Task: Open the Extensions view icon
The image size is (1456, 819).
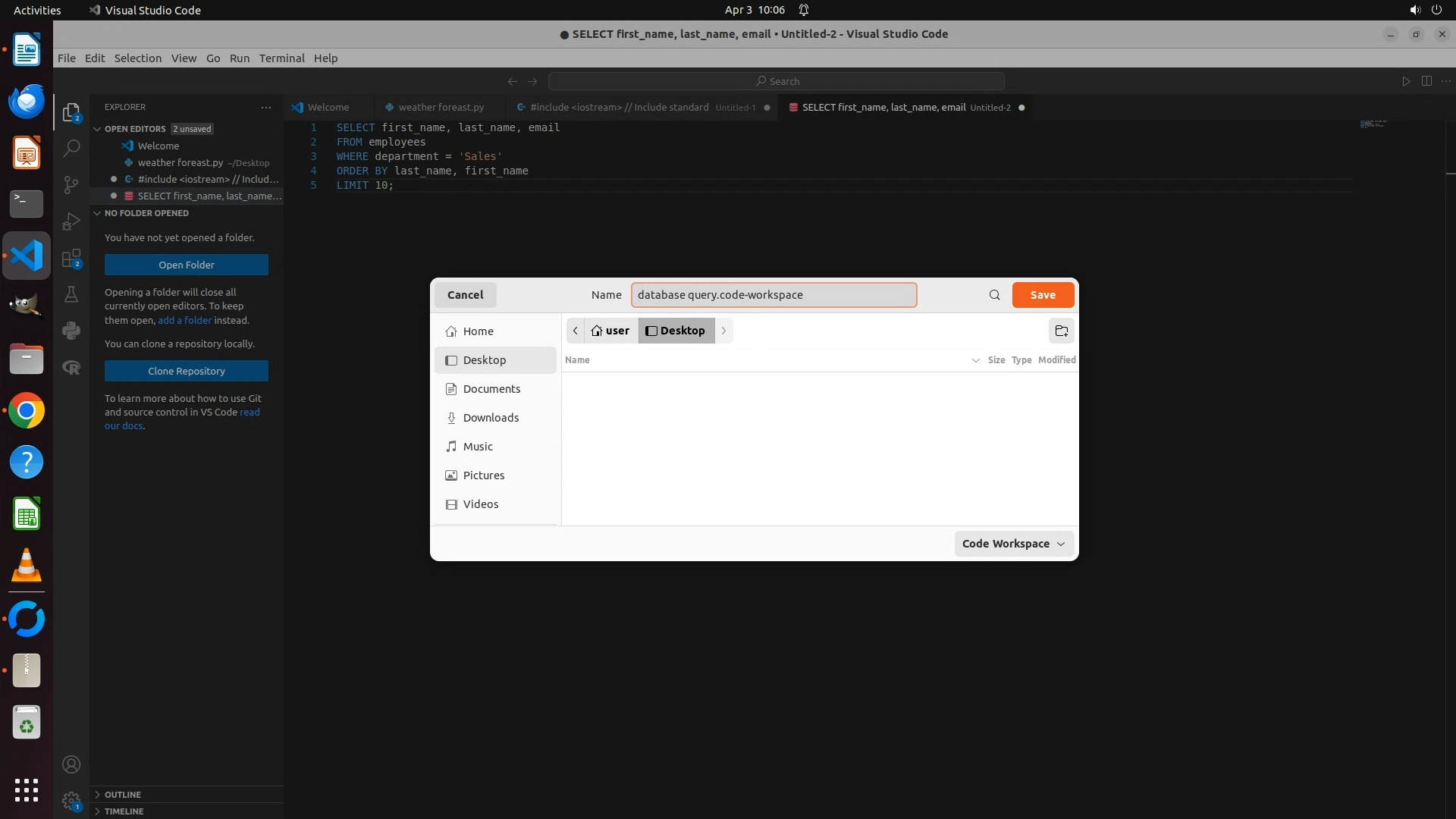Action: click(71, 258)
